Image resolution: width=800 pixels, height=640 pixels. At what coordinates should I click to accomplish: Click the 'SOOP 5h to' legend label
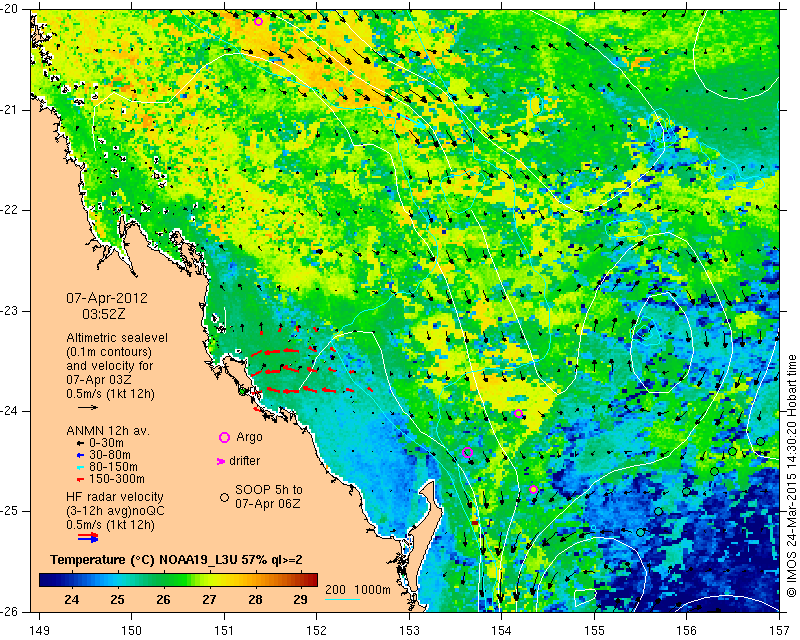(269, 490)
